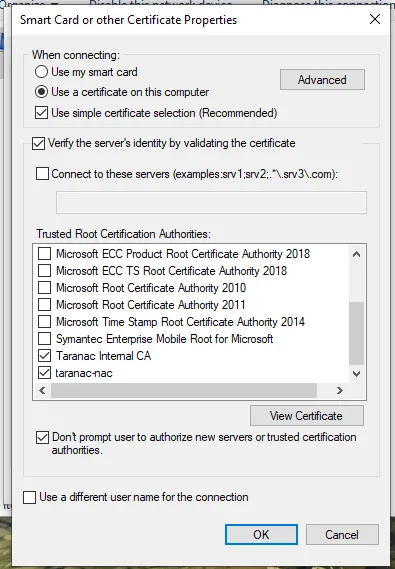
Task: Select 'Taranac Internal CA' list entry text
Action: [x=103, y=356]
